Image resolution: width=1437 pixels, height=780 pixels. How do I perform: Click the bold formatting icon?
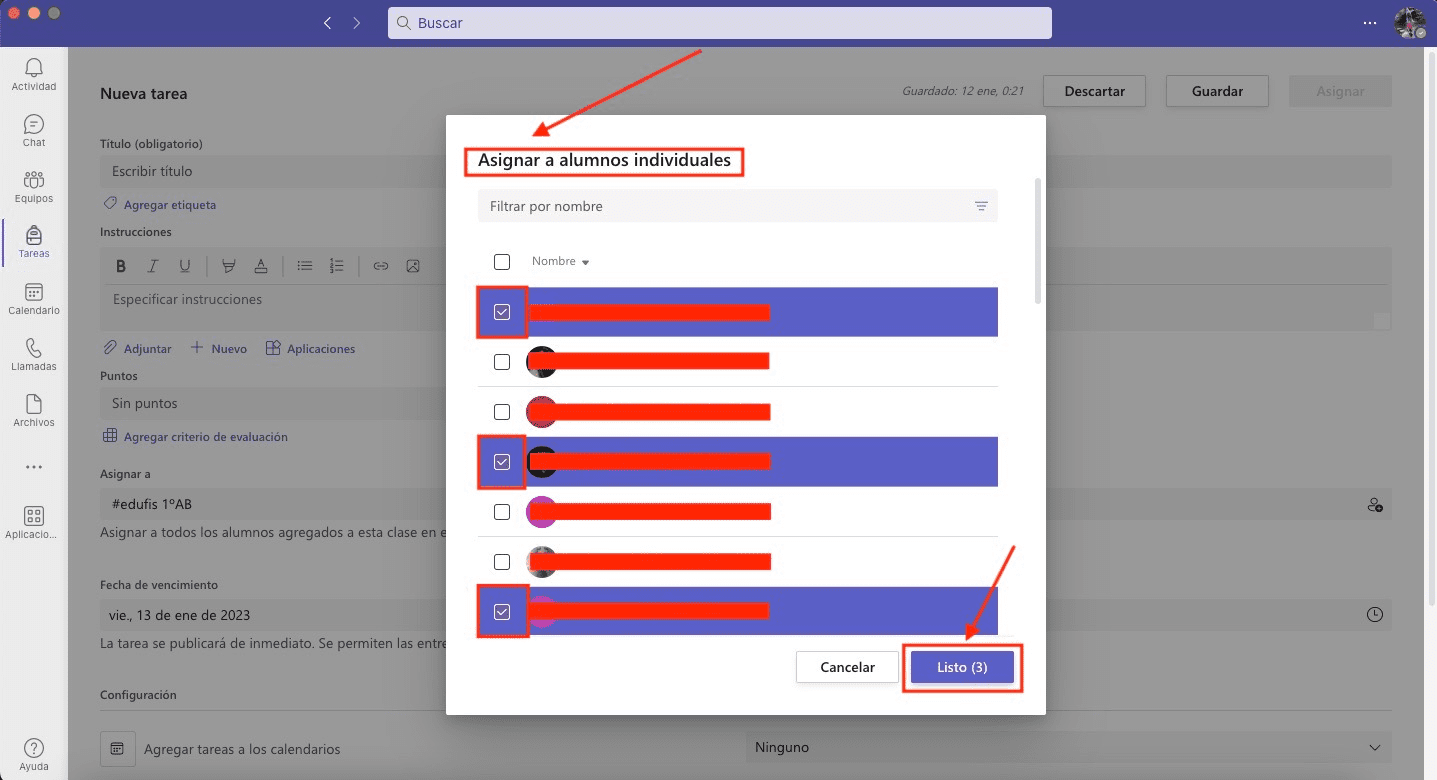[x=121, y=266]
